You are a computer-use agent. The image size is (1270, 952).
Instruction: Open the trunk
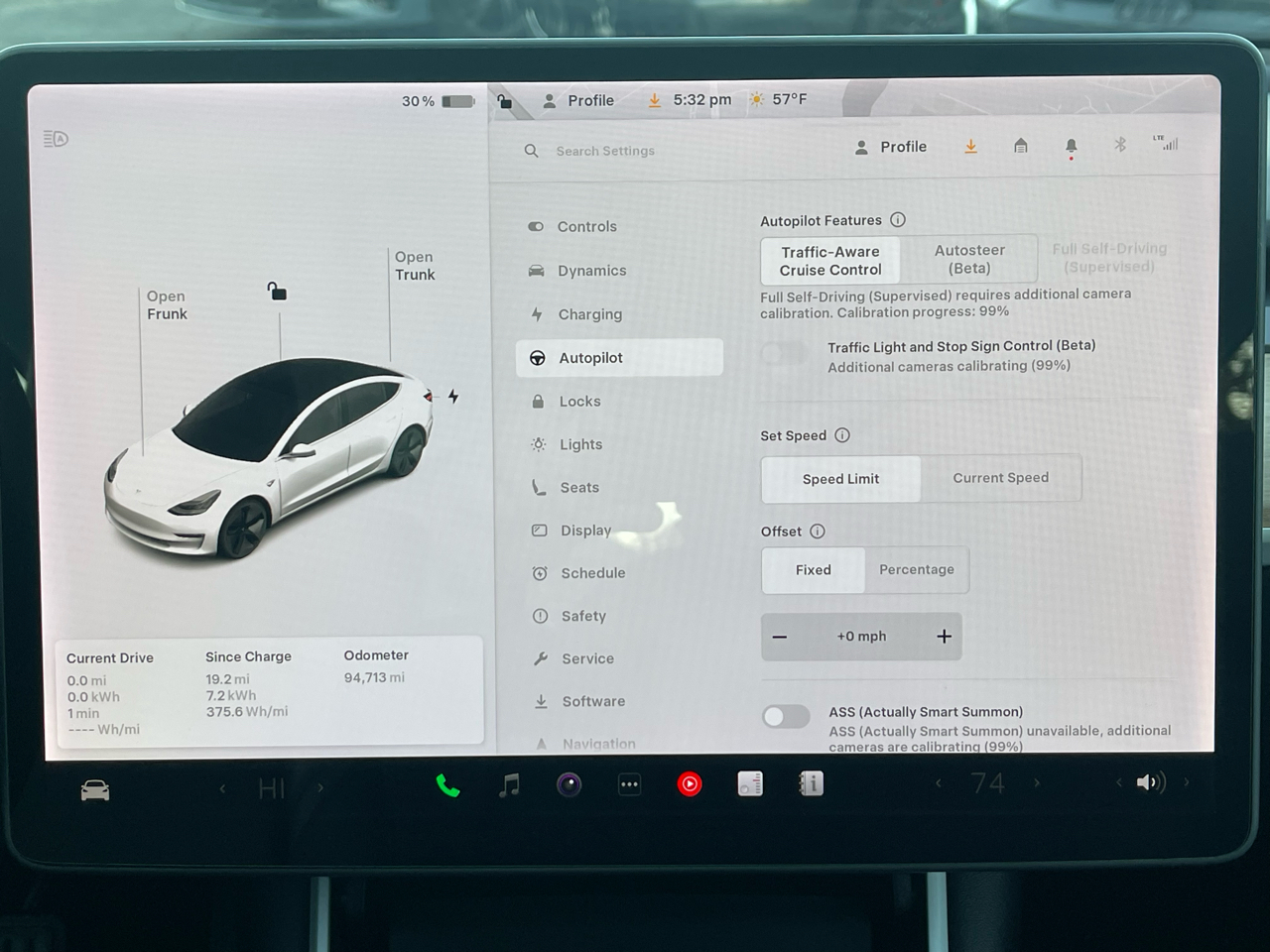(415, 266)
